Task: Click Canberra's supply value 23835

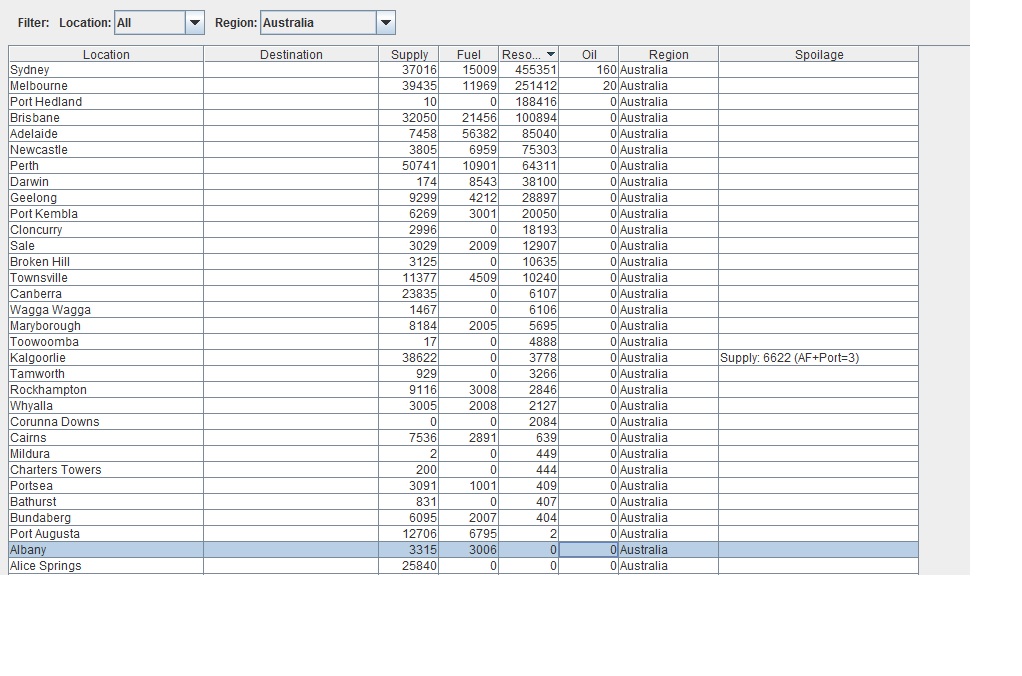Action: (x=419, y=294)
